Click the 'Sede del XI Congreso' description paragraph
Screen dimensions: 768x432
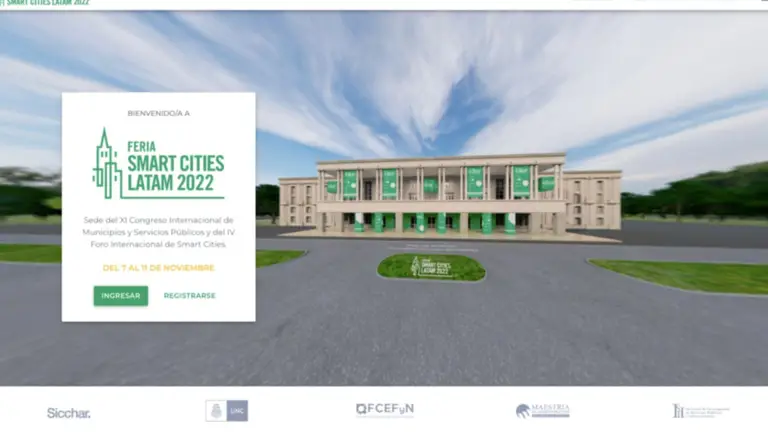point(158,231)
